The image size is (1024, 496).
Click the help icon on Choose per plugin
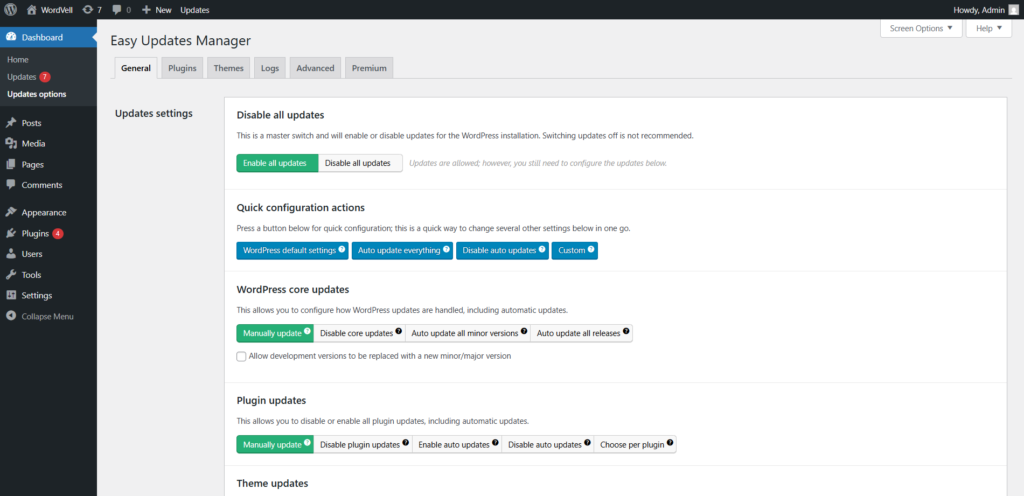pos(669,442)
